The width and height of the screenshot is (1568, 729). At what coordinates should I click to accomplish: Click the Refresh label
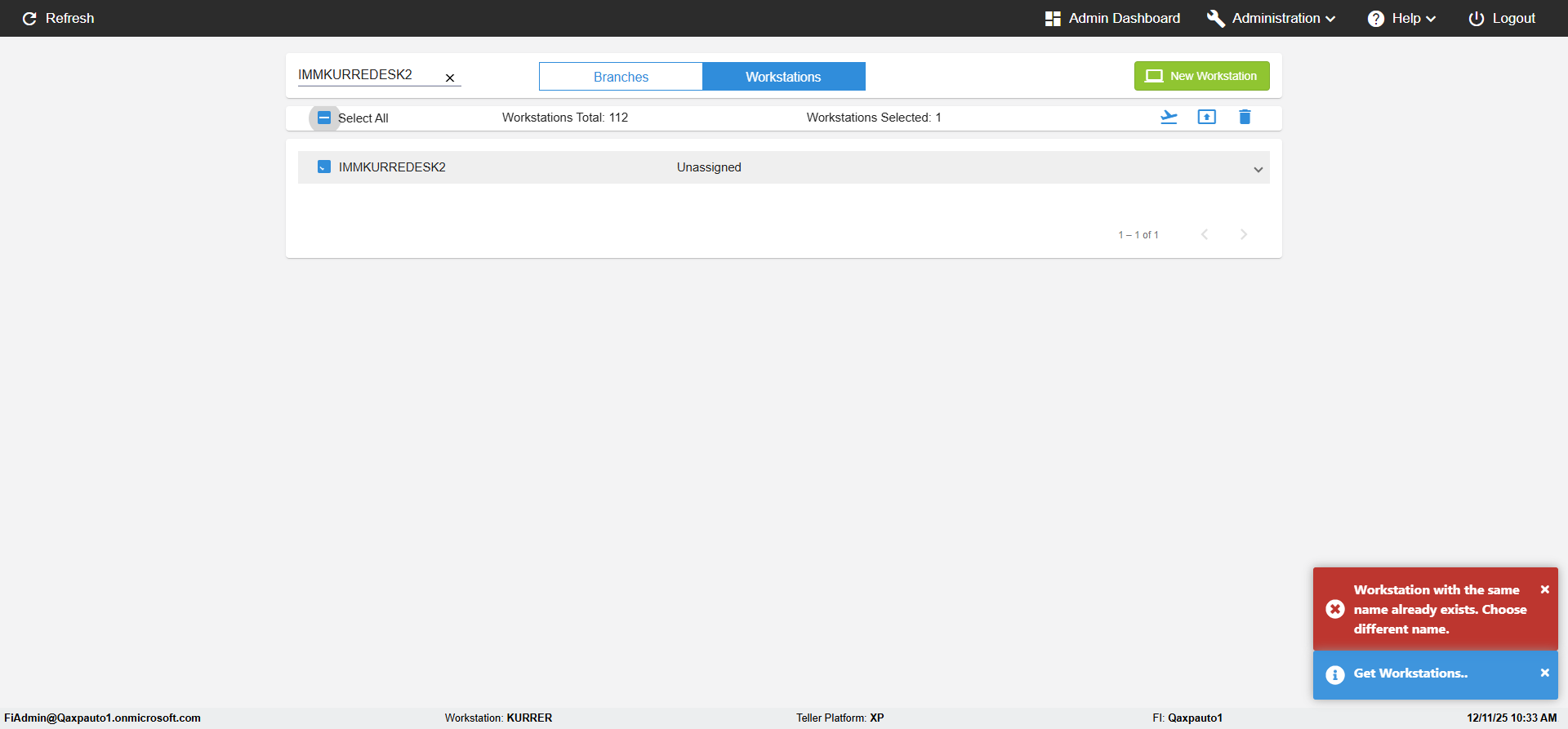tap(69, 19)
